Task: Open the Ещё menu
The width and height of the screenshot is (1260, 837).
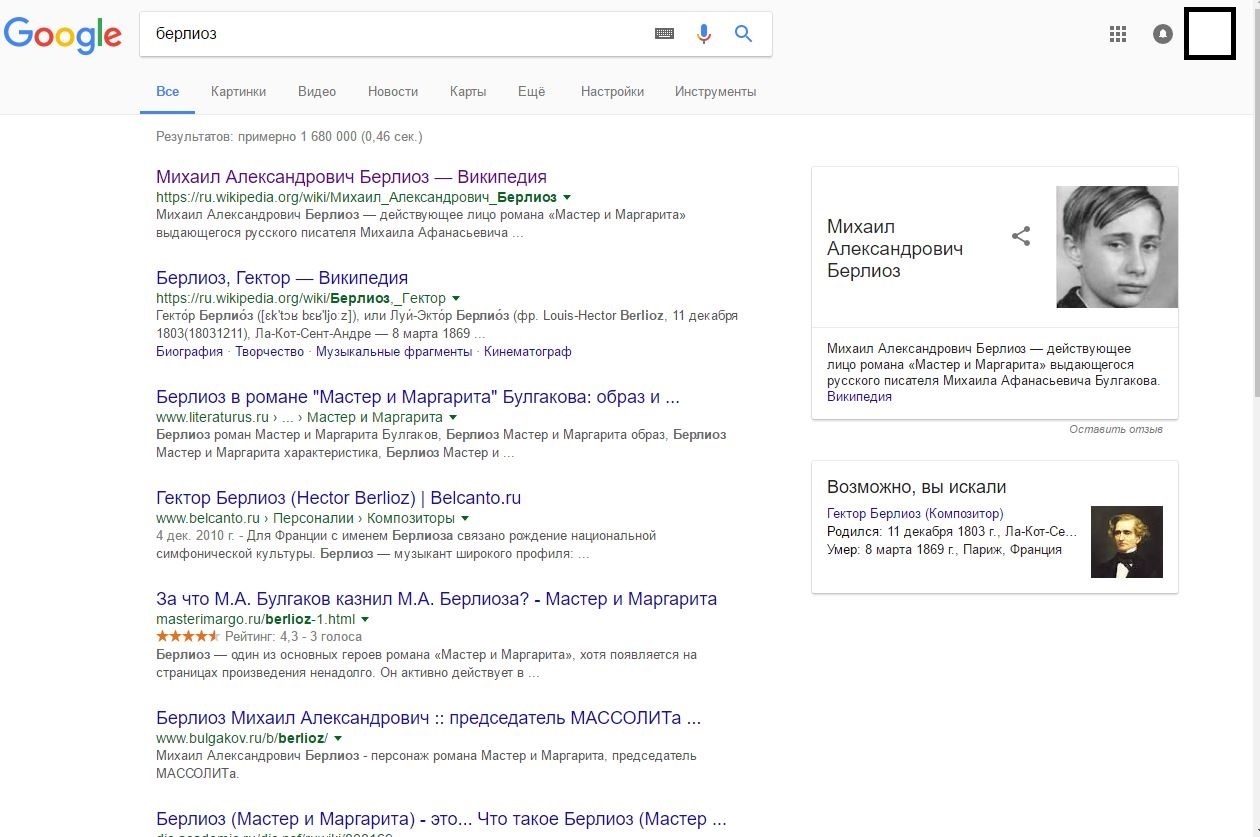Action: [532, 91]
